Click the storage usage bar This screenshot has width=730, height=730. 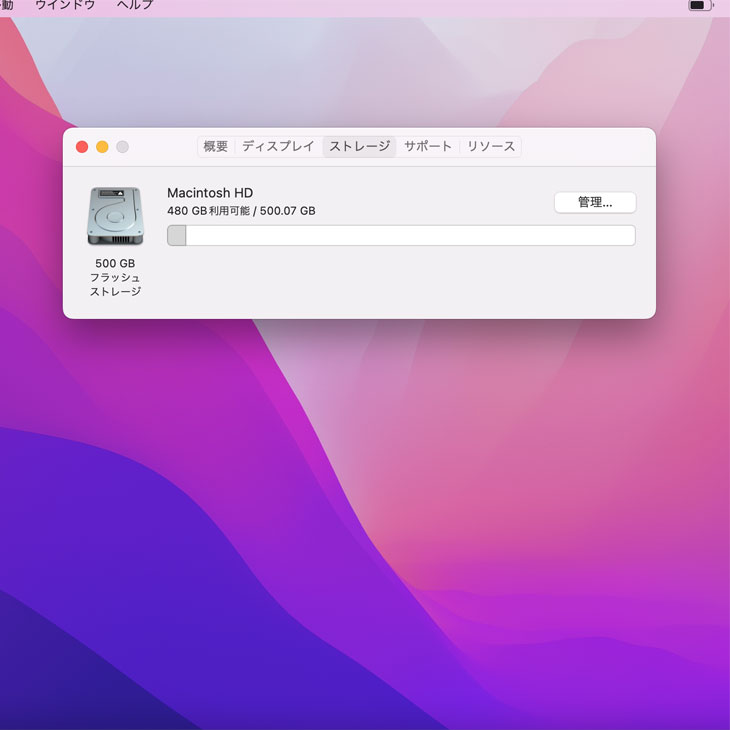(401, 236)
